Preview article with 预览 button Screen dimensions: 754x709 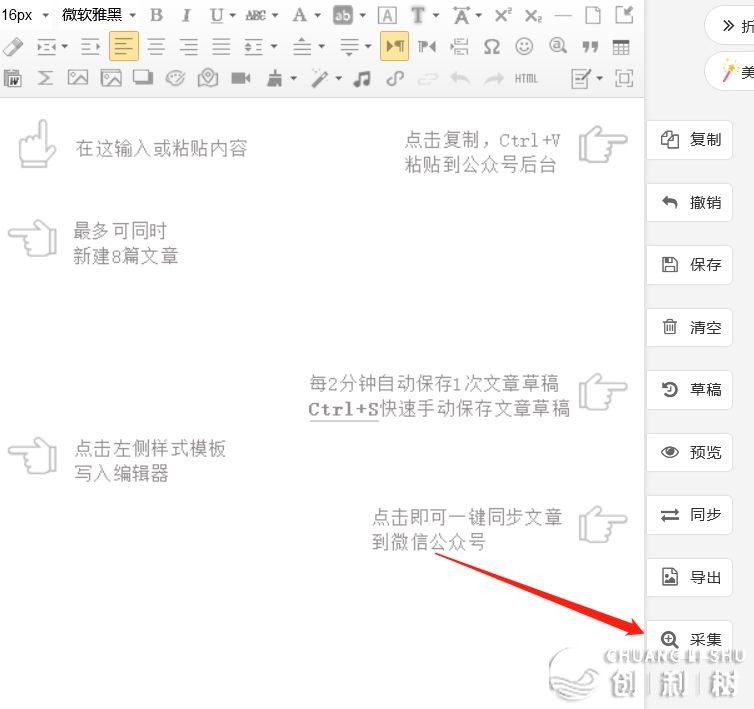[690, 452]
